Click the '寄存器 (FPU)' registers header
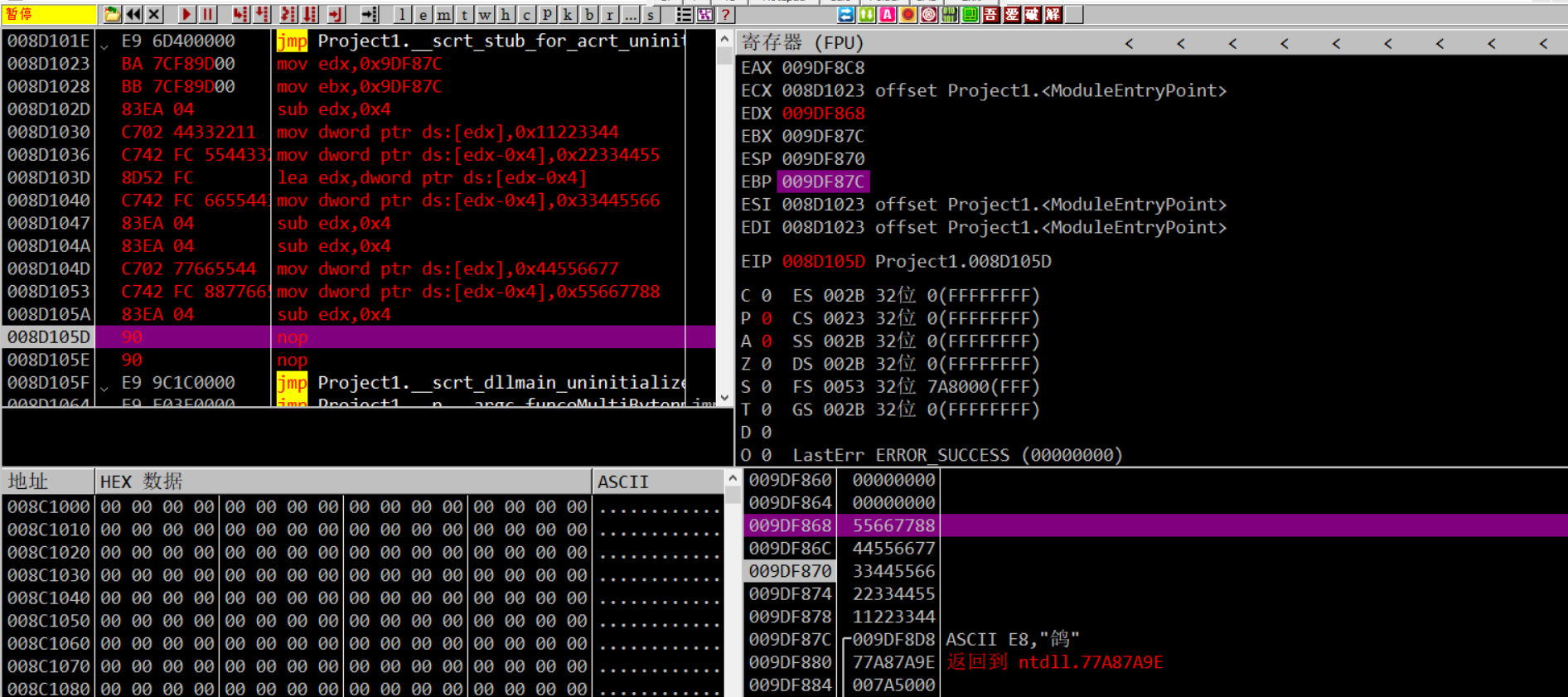 click(802, 42)
